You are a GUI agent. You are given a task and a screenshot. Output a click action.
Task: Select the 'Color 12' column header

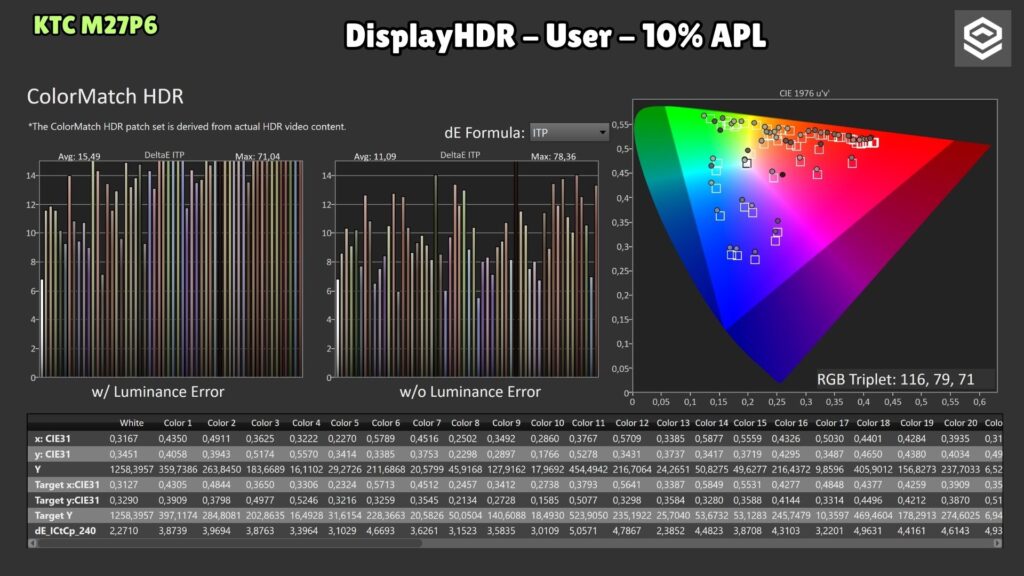click(x=632, y=423)
